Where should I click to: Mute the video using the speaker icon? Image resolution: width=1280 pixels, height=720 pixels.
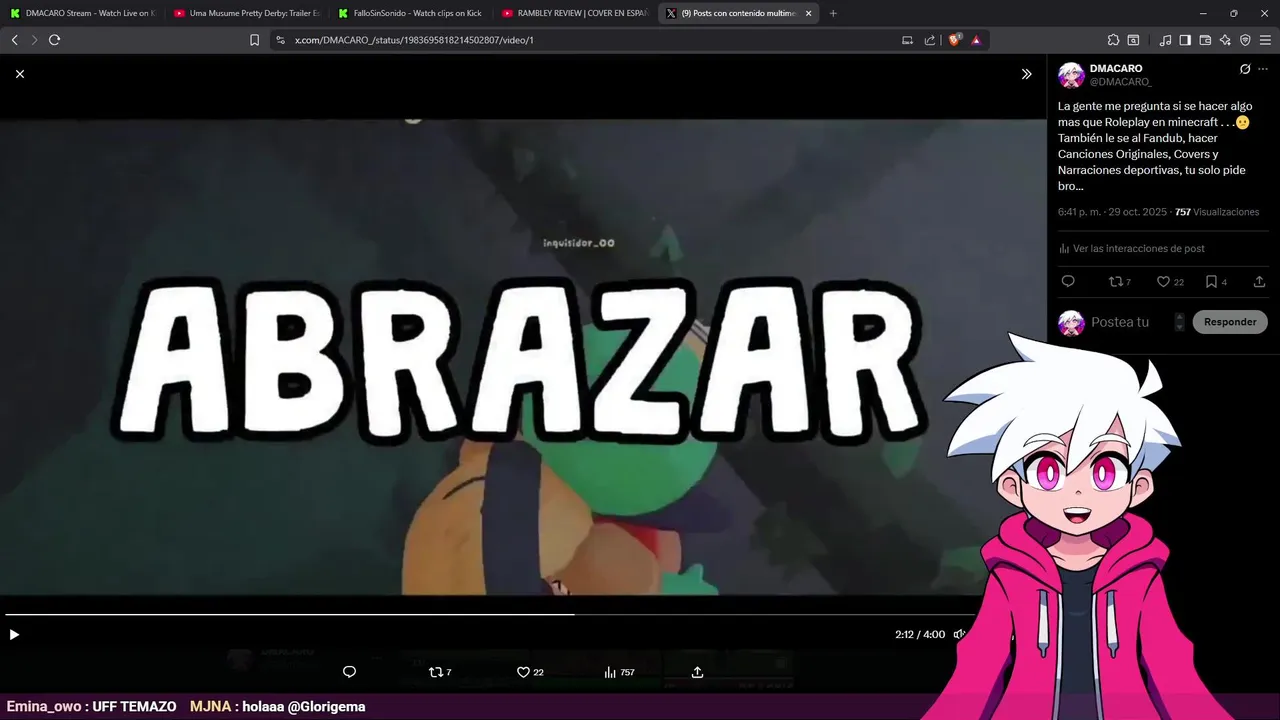pos(959,634)
